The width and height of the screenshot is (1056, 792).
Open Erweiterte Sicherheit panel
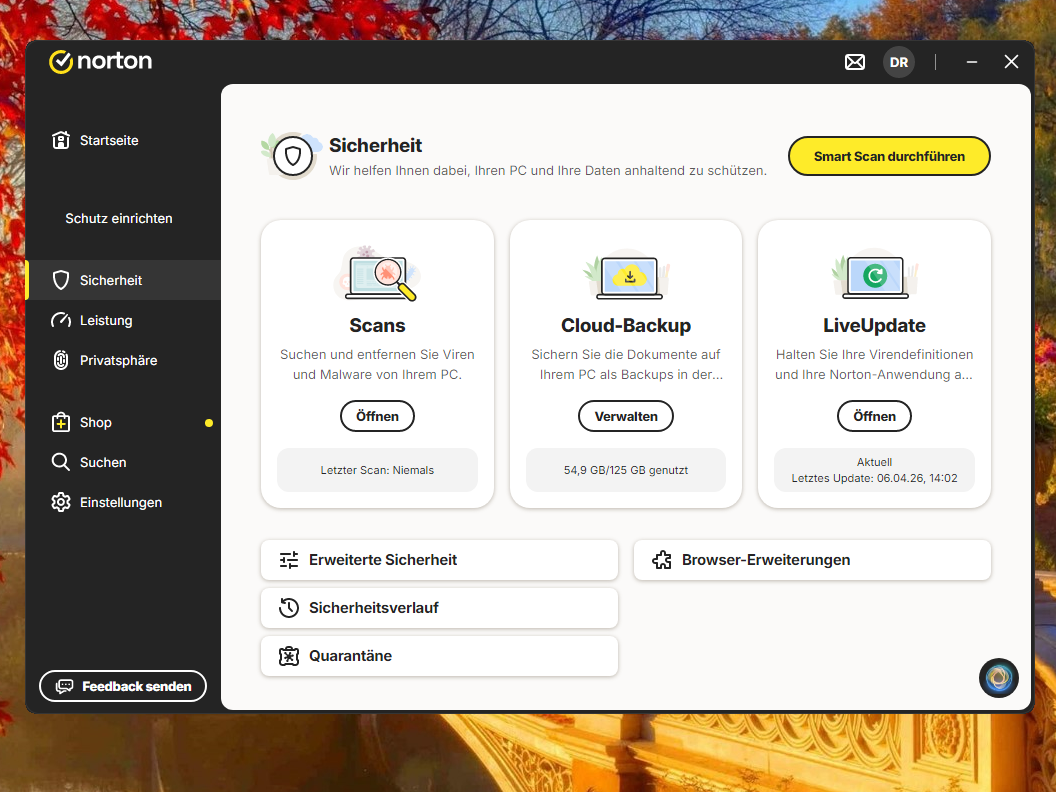coord(439,560)
